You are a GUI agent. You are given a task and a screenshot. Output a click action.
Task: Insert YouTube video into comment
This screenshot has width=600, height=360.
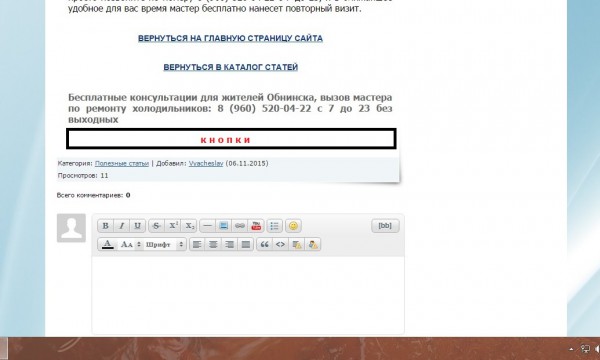(256, 226)
